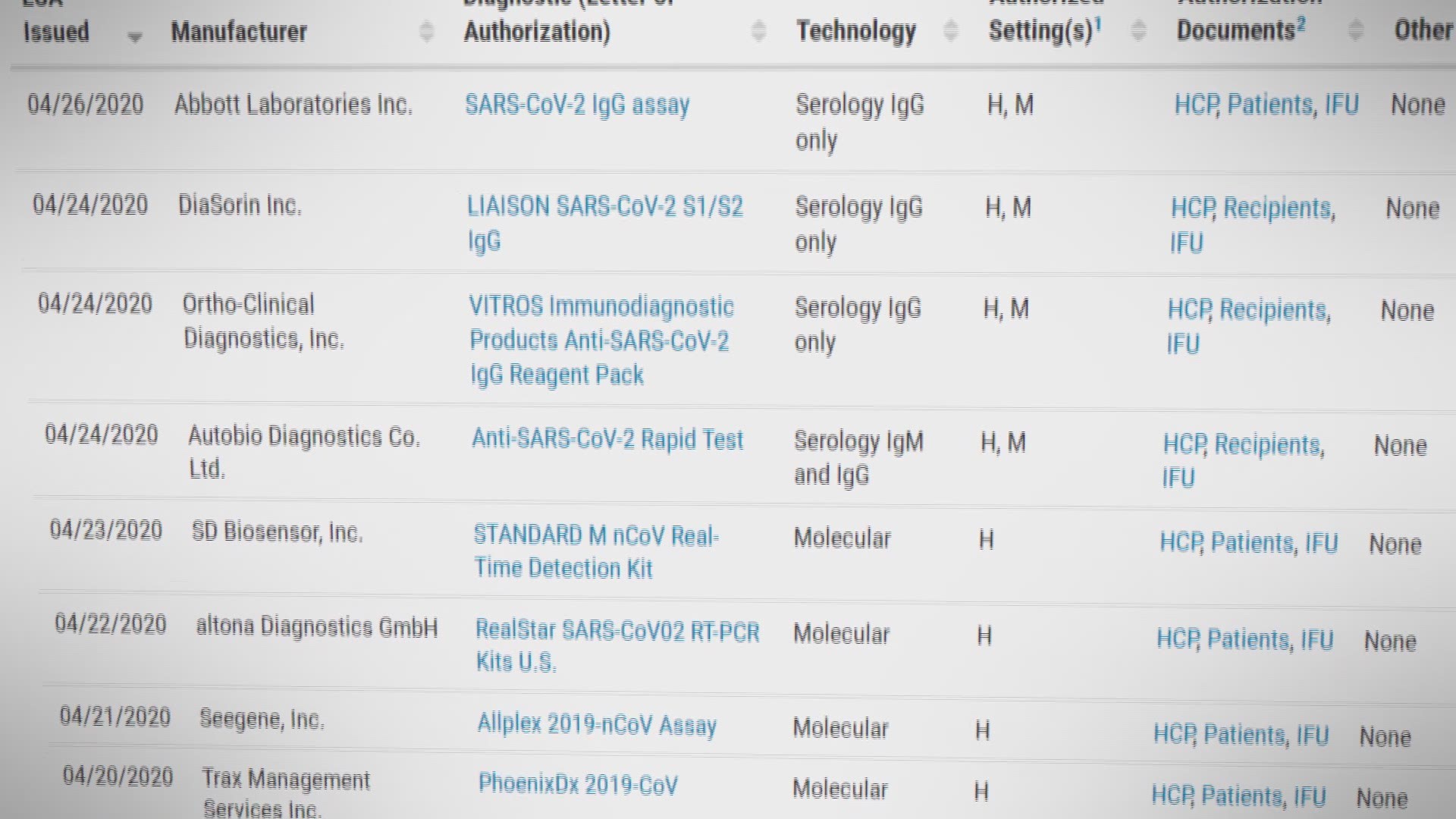Click the 04/23/2020 date cell
1456x819 pixels.
point(106,530)
